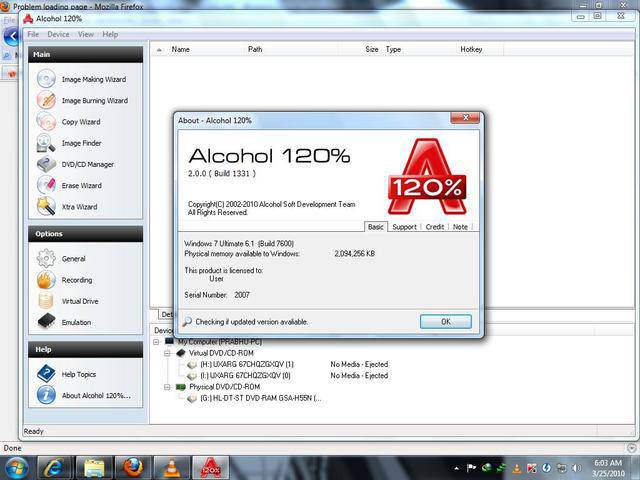Switch to the Note tab
Image resolution: width=640 pixels, height=480 pixels.
tap(460, 227)
